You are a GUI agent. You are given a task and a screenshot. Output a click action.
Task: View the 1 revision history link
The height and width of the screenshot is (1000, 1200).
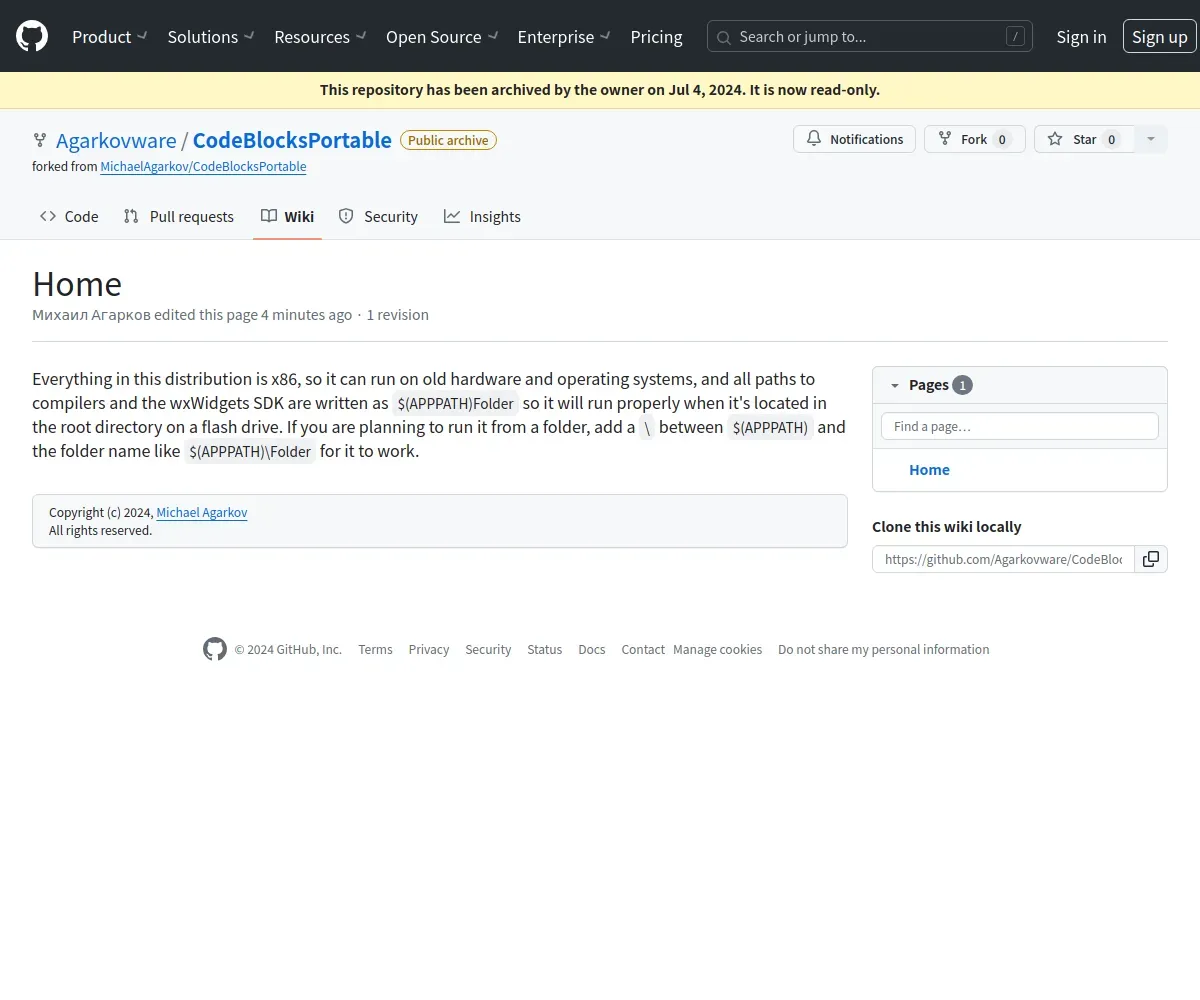click(x=397, y=314)
